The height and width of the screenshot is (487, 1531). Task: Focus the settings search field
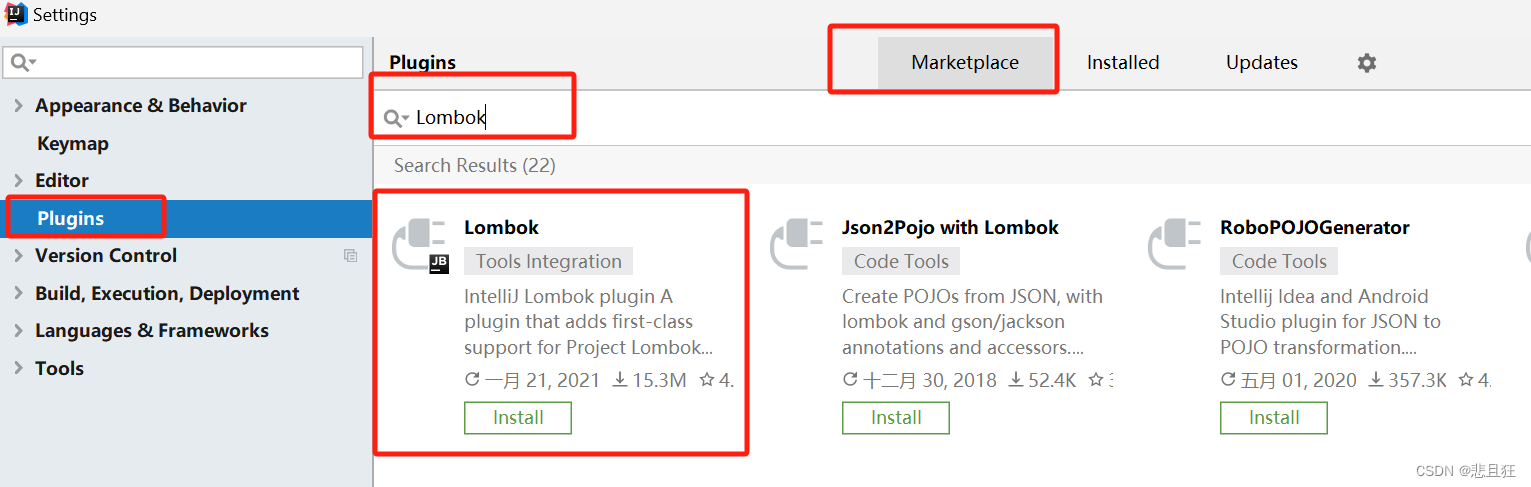(x=184, y=63)
